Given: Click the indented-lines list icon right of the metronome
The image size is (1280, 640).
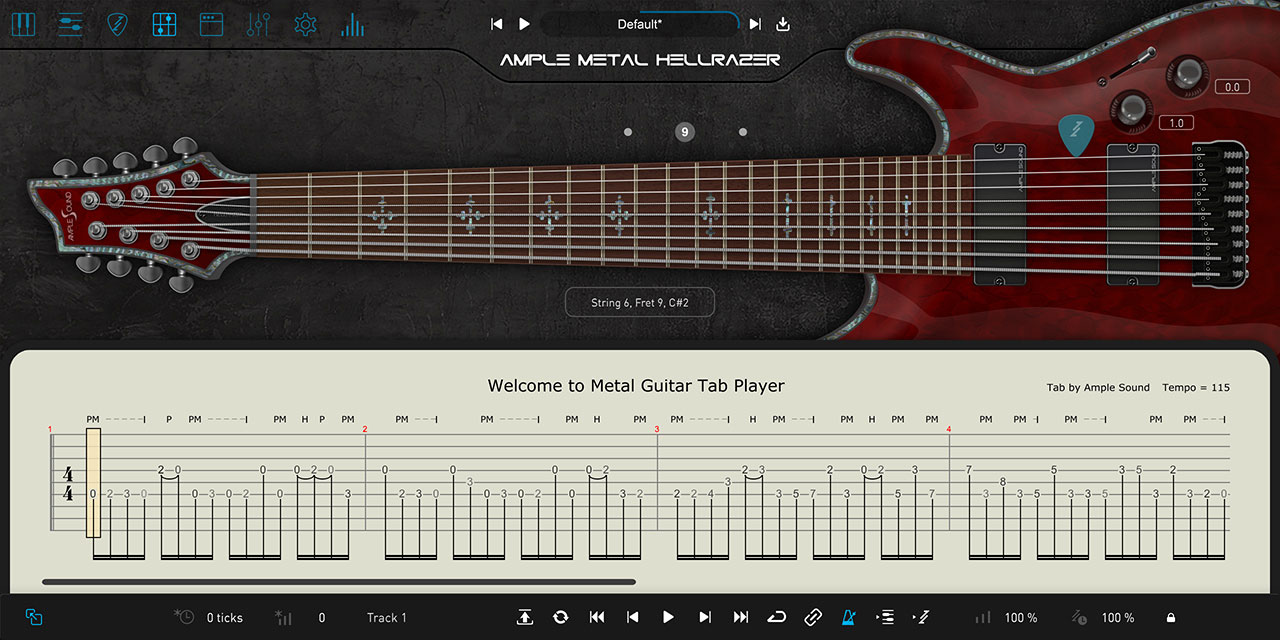Looking at the screenshot, I should pyautogui.click(x=885, y=618).
